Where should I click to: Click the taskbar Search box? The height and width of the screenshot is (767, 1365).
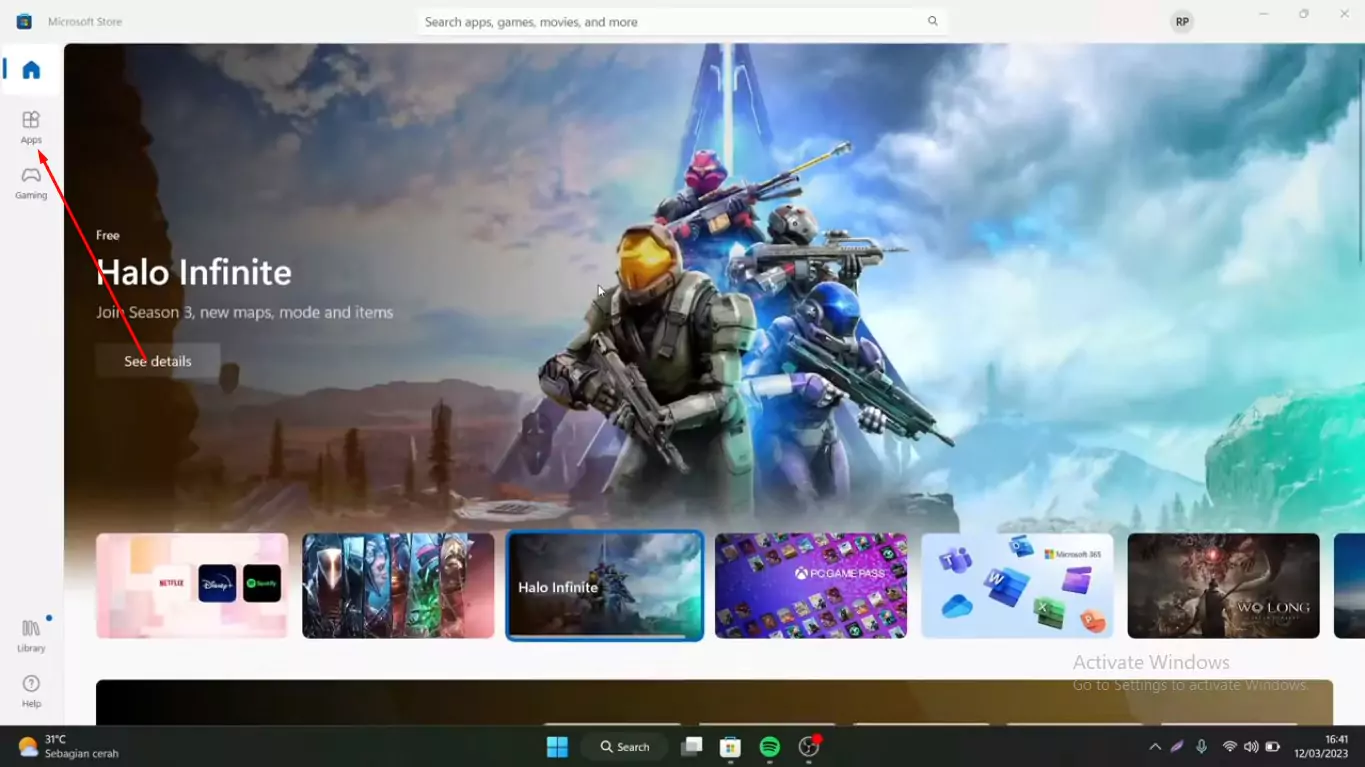[625, 747]
